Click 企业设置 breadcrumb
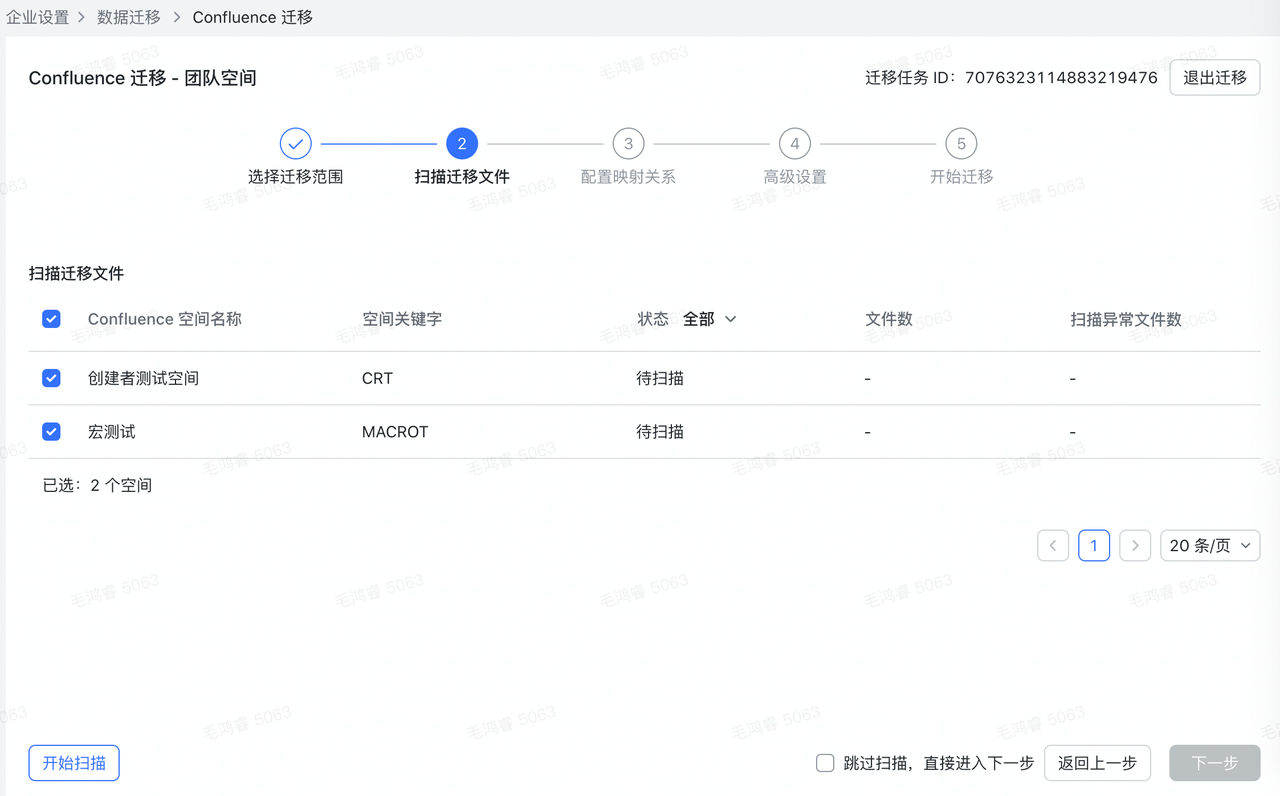The height and width of the screenshot is (796, 1280). coord(38,17)
